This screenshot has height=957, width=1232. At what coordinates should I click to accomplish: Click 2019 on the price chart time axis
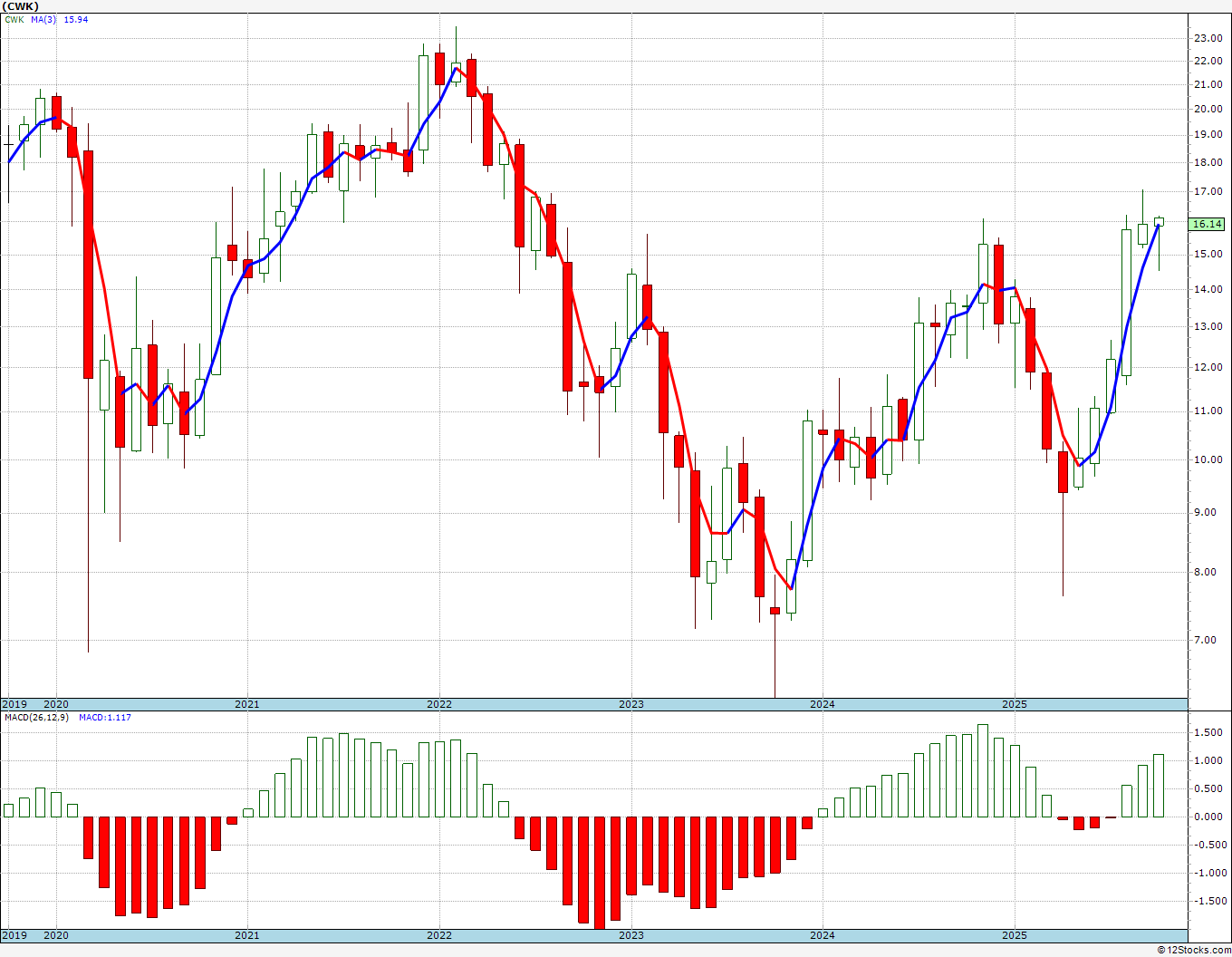(x=14, y=704)
